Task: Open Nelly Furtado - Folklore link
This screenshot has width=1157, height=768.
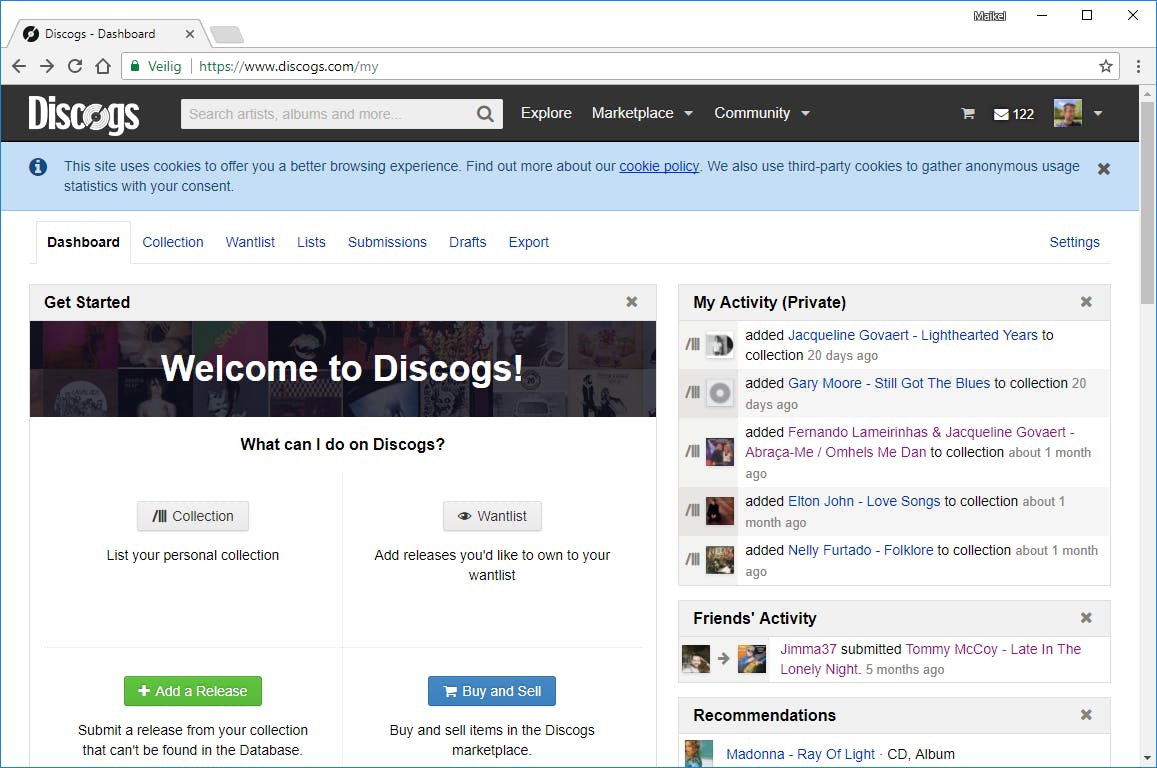Action: [860, 550]
